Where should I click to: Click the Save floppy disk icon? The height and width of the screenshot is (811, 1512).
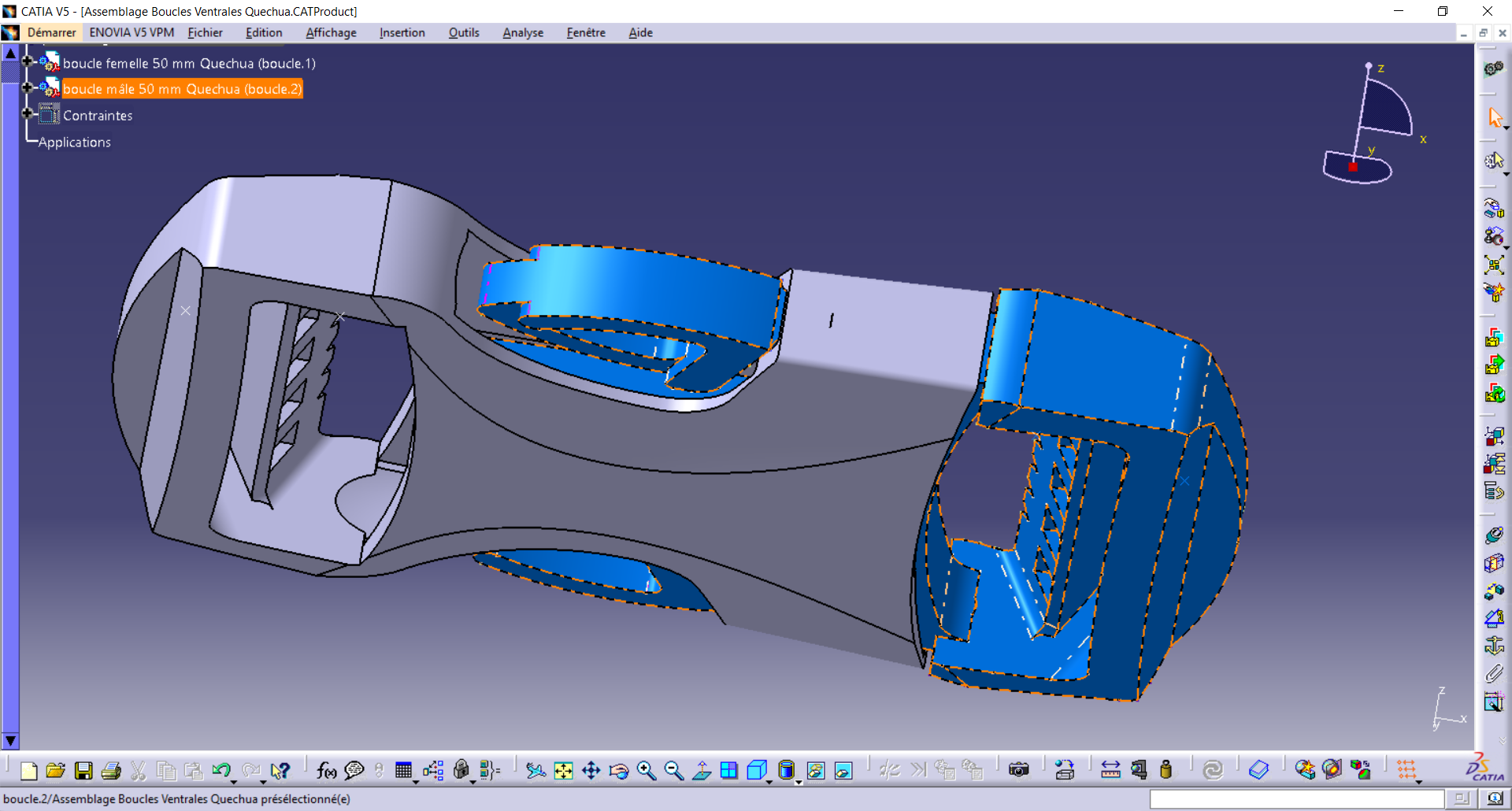(83, 771)
